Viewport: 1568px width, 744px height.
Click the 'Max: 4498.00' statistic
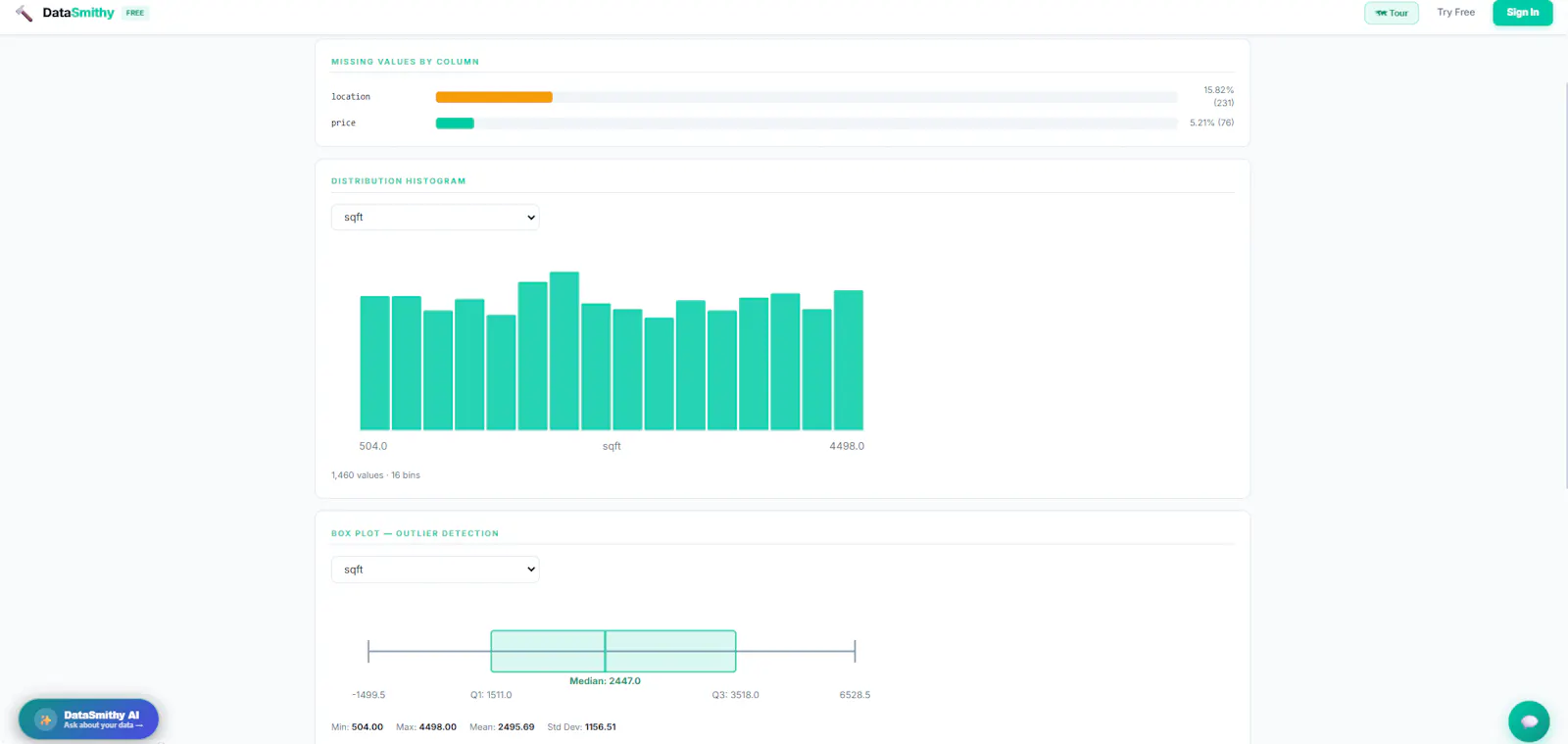(426, 727)
